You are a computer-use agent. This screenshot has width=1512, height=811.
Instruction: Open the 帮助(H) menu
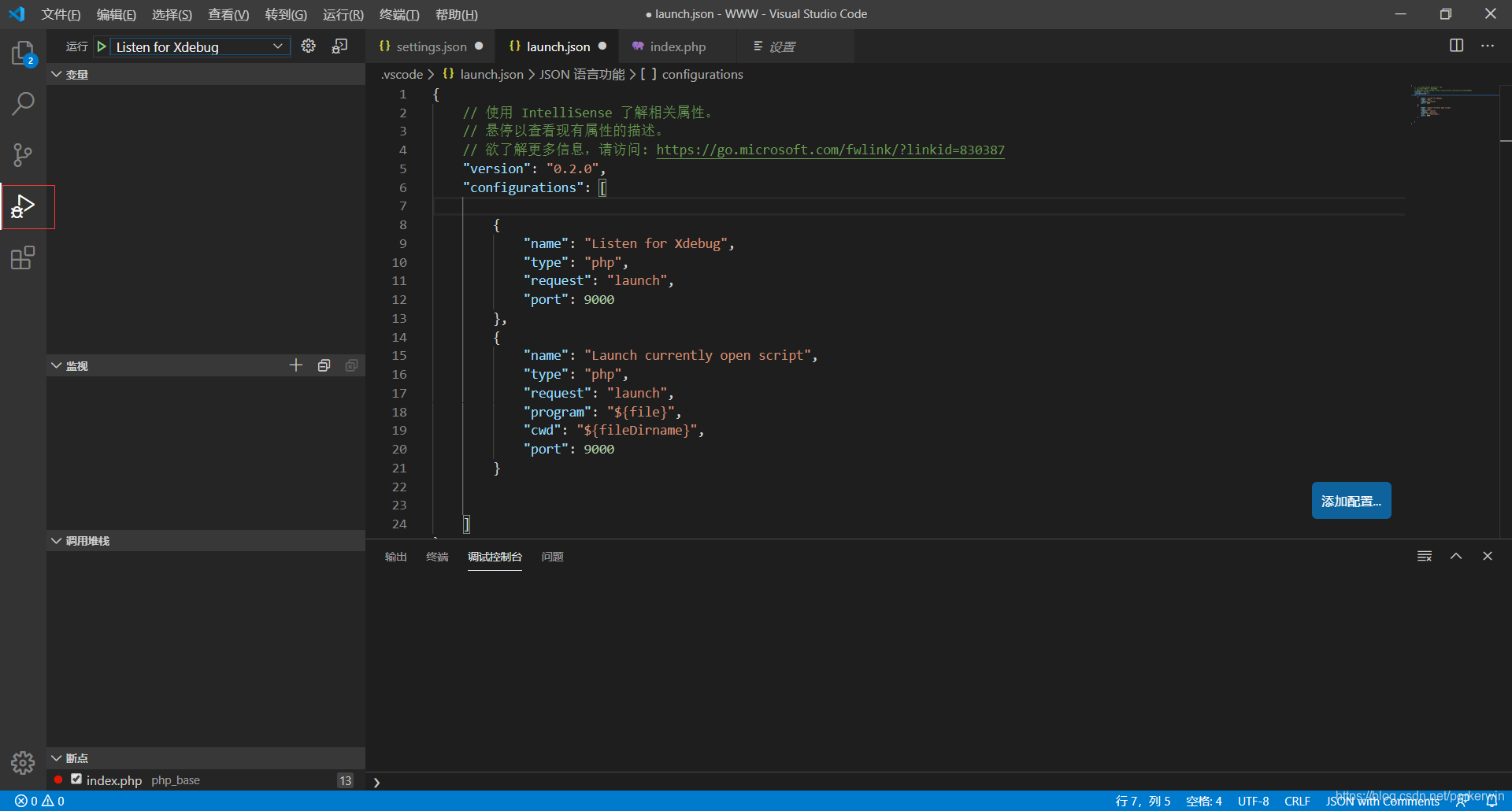click(457, 14)
